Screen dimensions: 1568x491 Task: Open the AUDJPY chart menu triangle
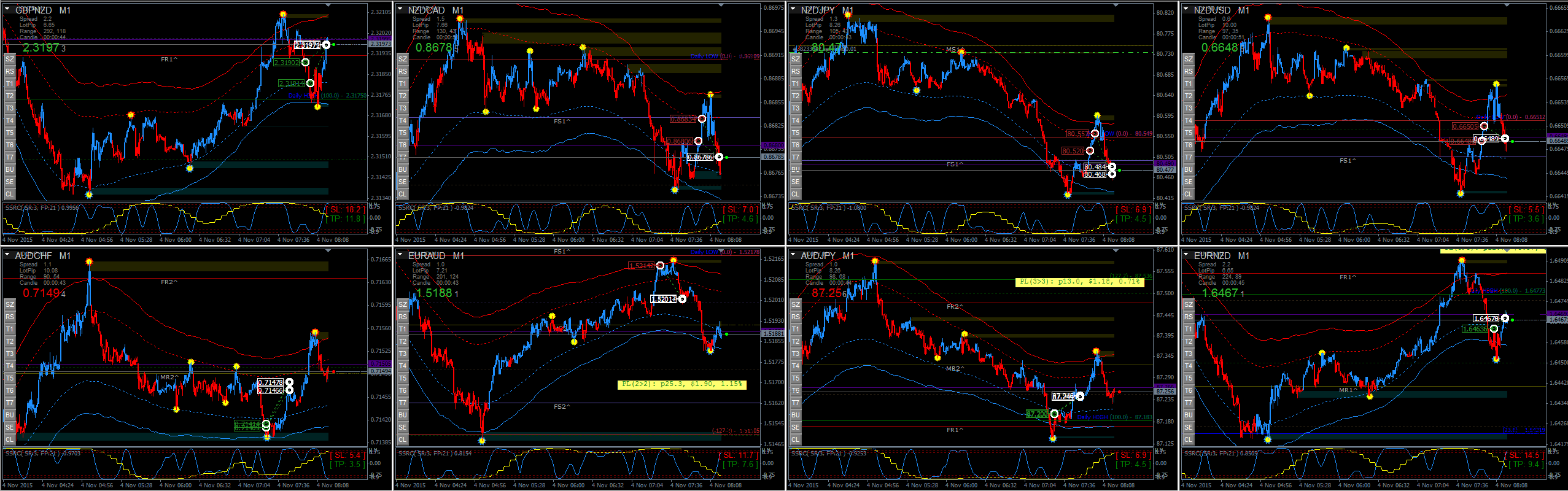click(793, 255)
